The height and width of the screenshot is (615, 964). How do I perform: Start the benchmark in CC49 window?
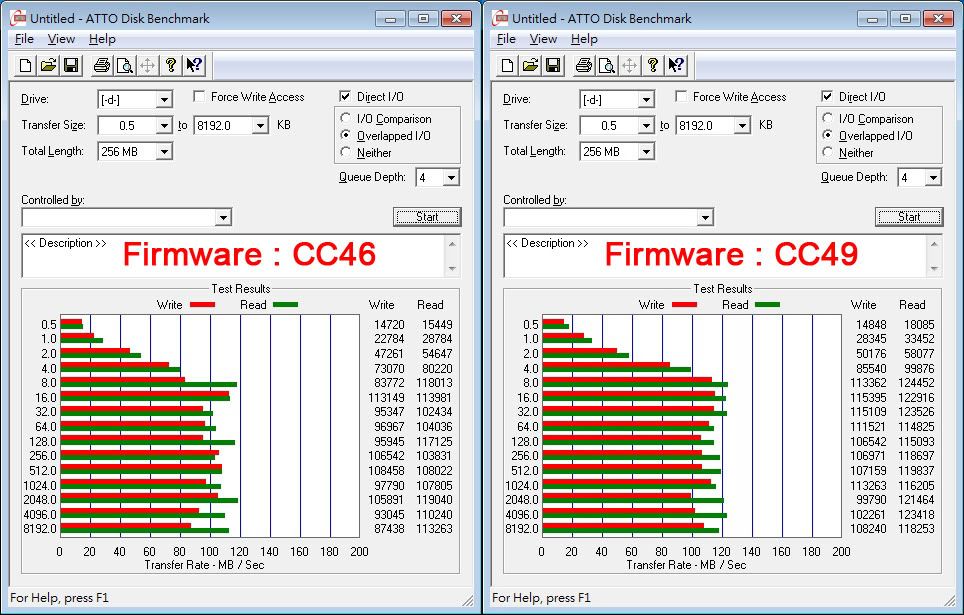point(909,217)
